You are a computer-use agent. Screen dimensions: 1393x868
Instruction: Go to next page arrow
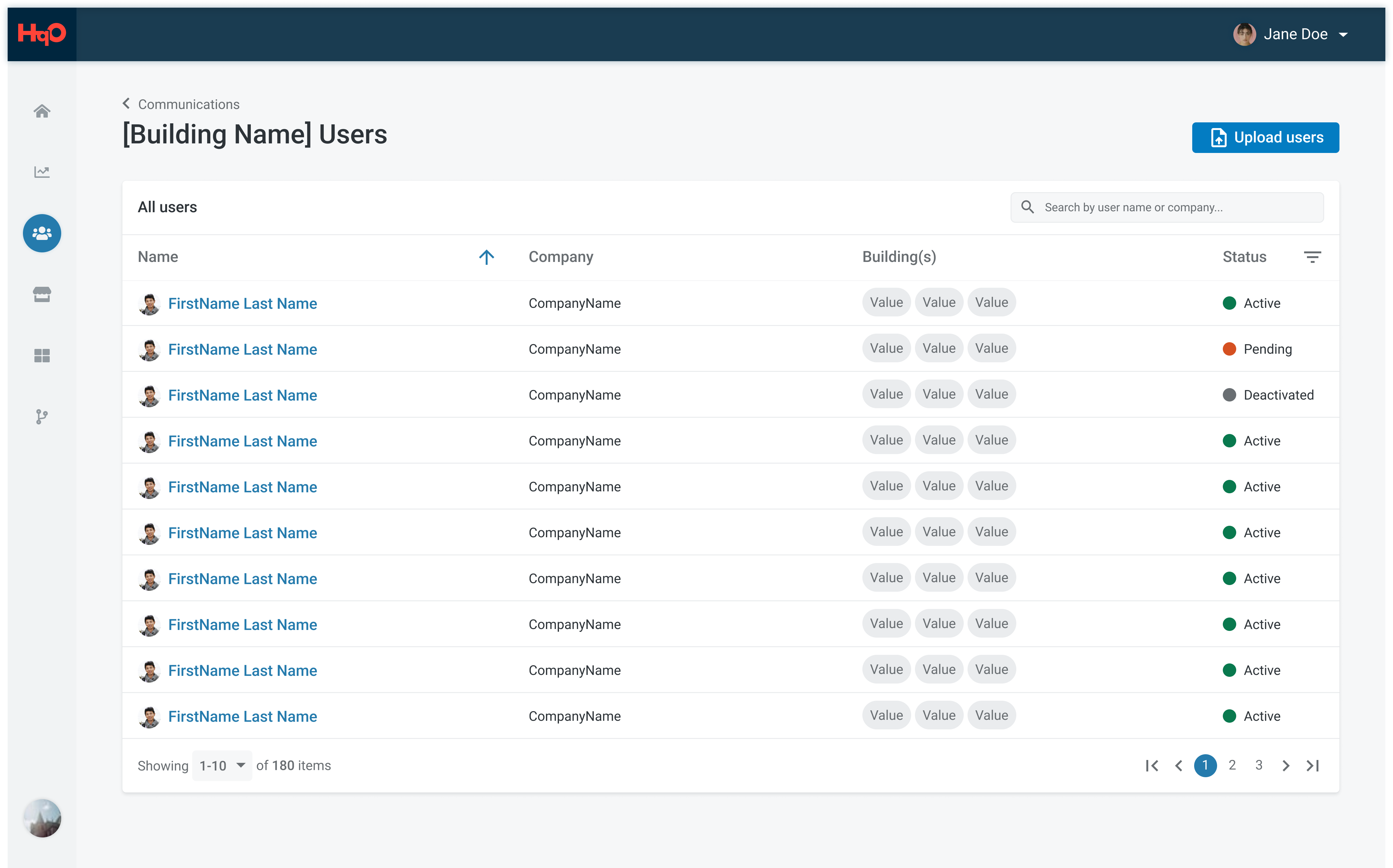(1286, 765)
